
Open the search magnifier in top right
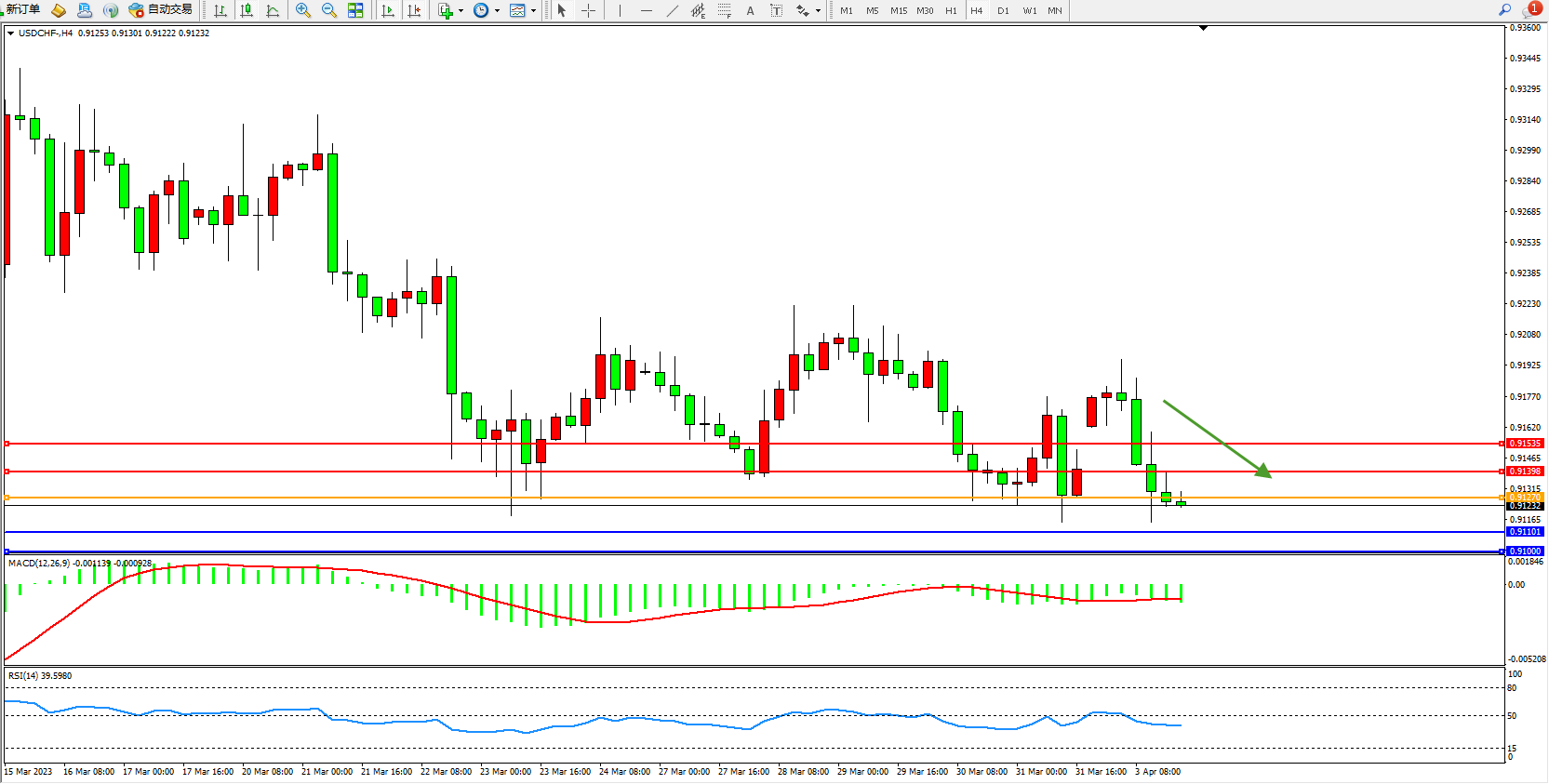tap(1504, 9)
